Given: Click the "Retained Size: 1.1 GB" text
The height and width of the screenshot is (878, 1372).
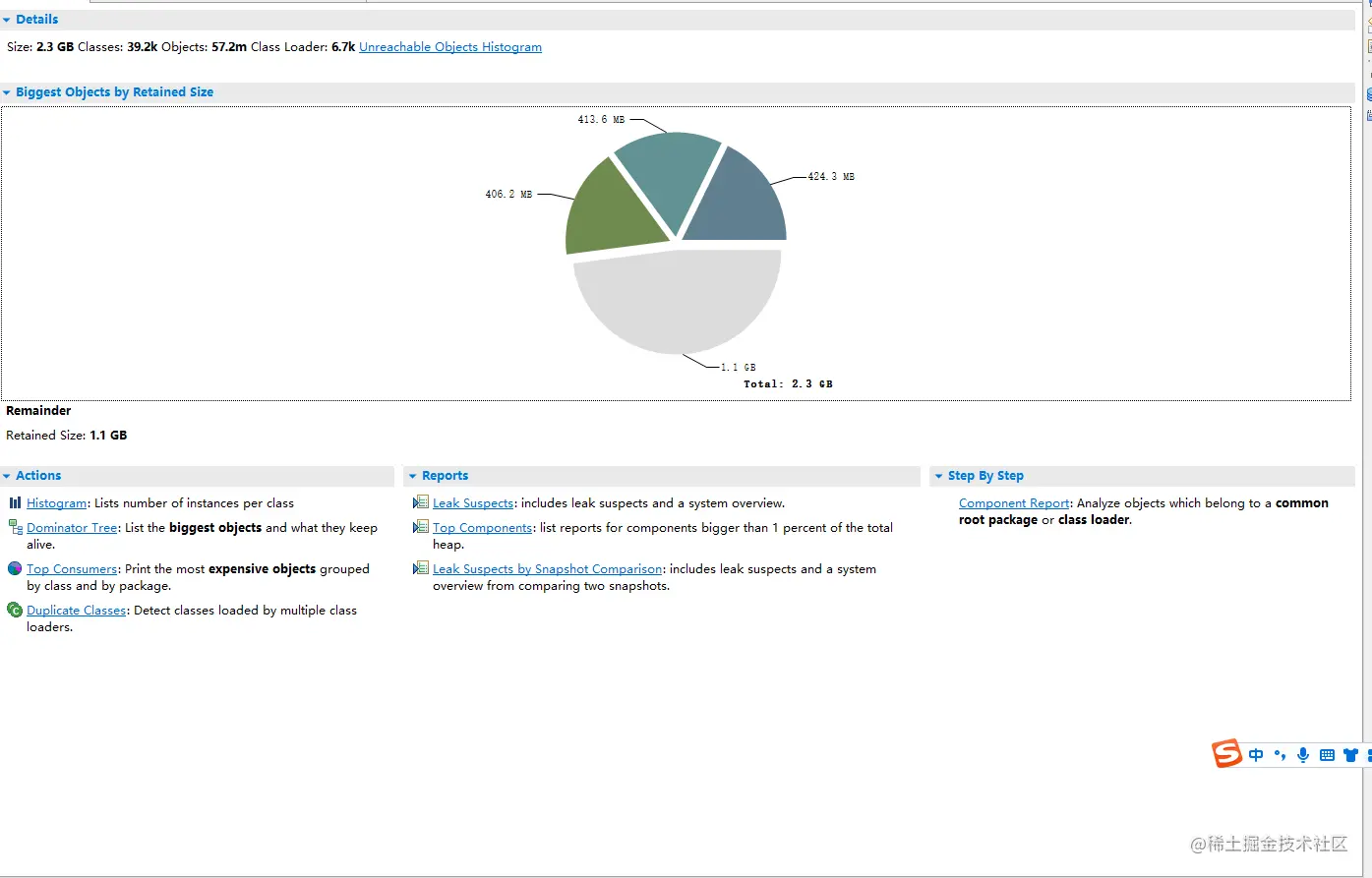Looking at the screenshot, I should point(67,435).
